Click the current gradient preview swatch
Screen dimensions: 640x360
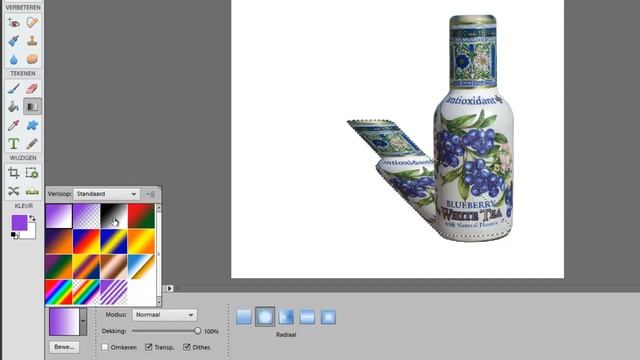pyautogui.click(x=64, y=322)
